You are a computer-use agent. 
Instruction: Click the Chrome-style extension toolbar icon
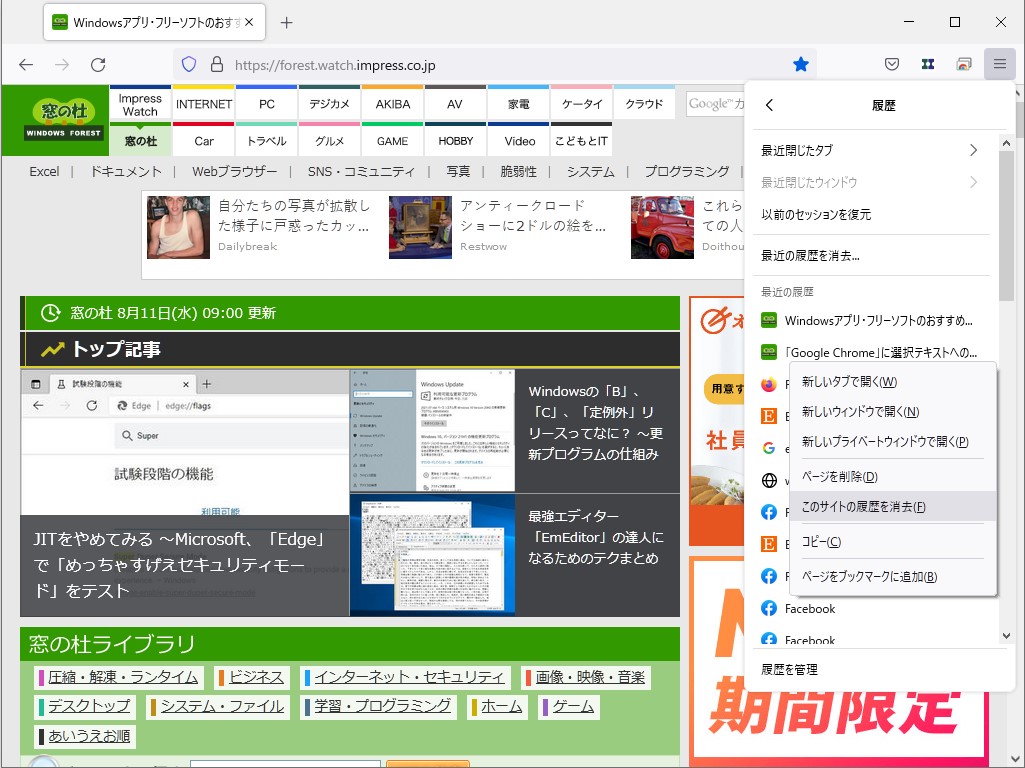963,64
